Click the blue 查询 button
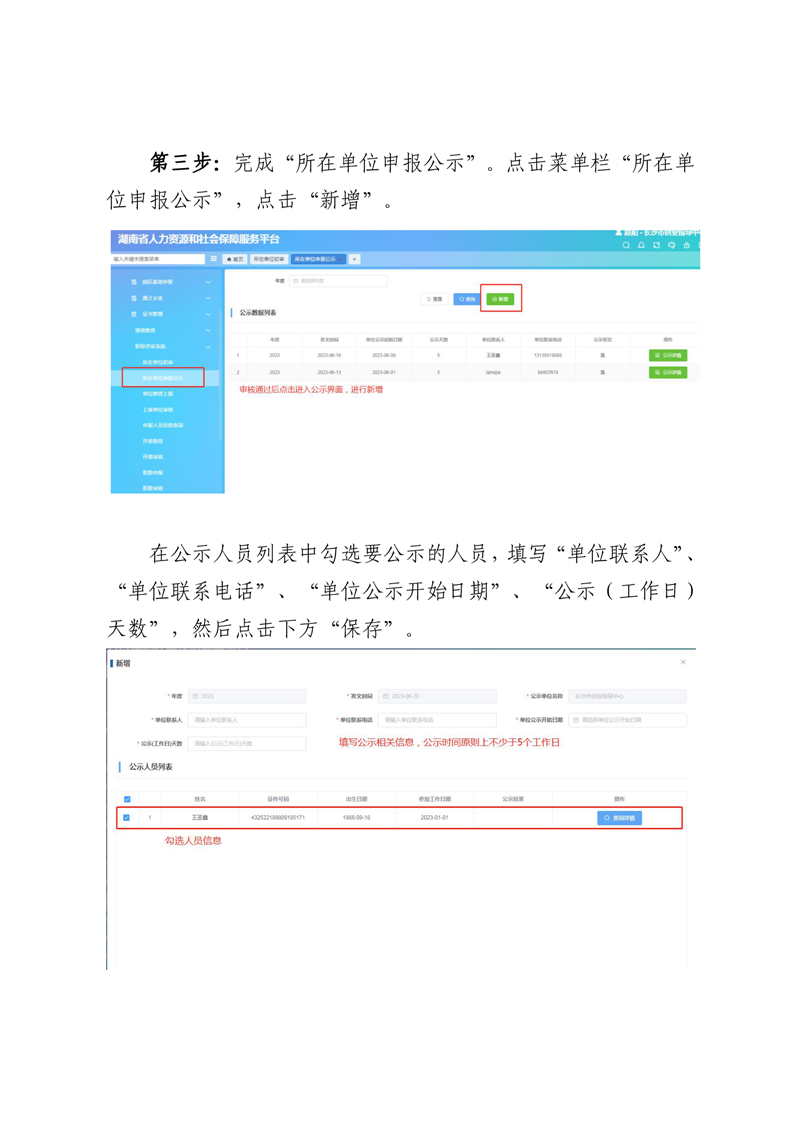The width and height of the screenshot is (793, 1122). 466,299
